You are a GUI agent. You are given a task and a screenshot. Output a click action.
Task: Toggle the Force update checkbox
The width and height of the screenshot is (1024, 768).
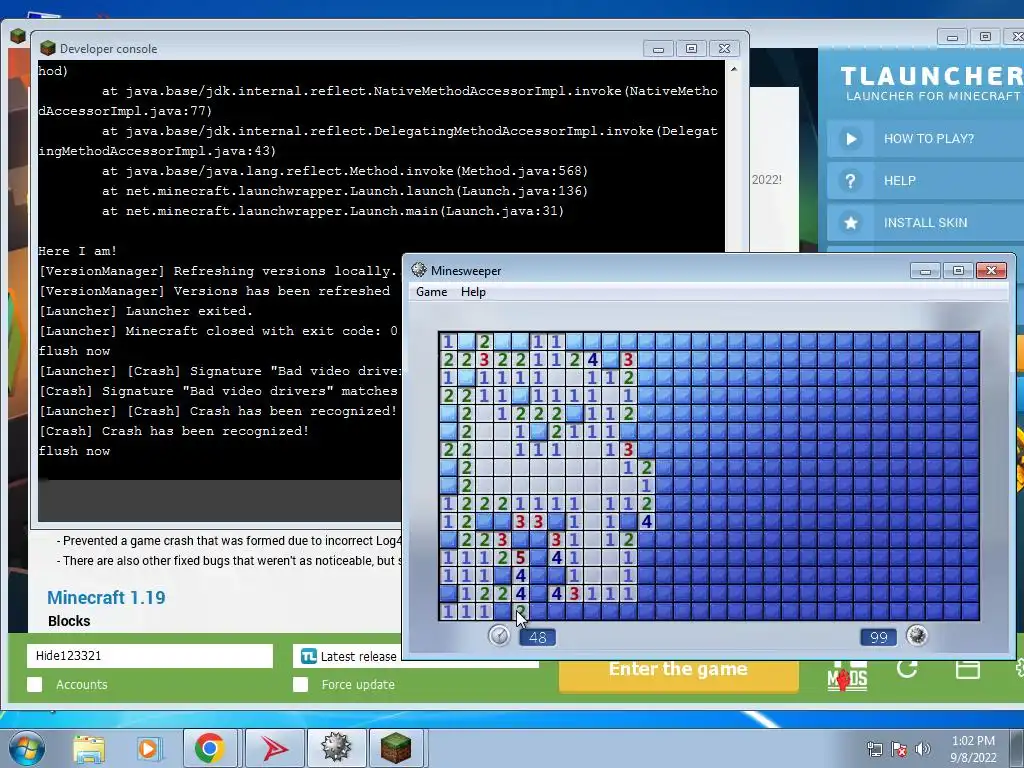click(300, 684)
